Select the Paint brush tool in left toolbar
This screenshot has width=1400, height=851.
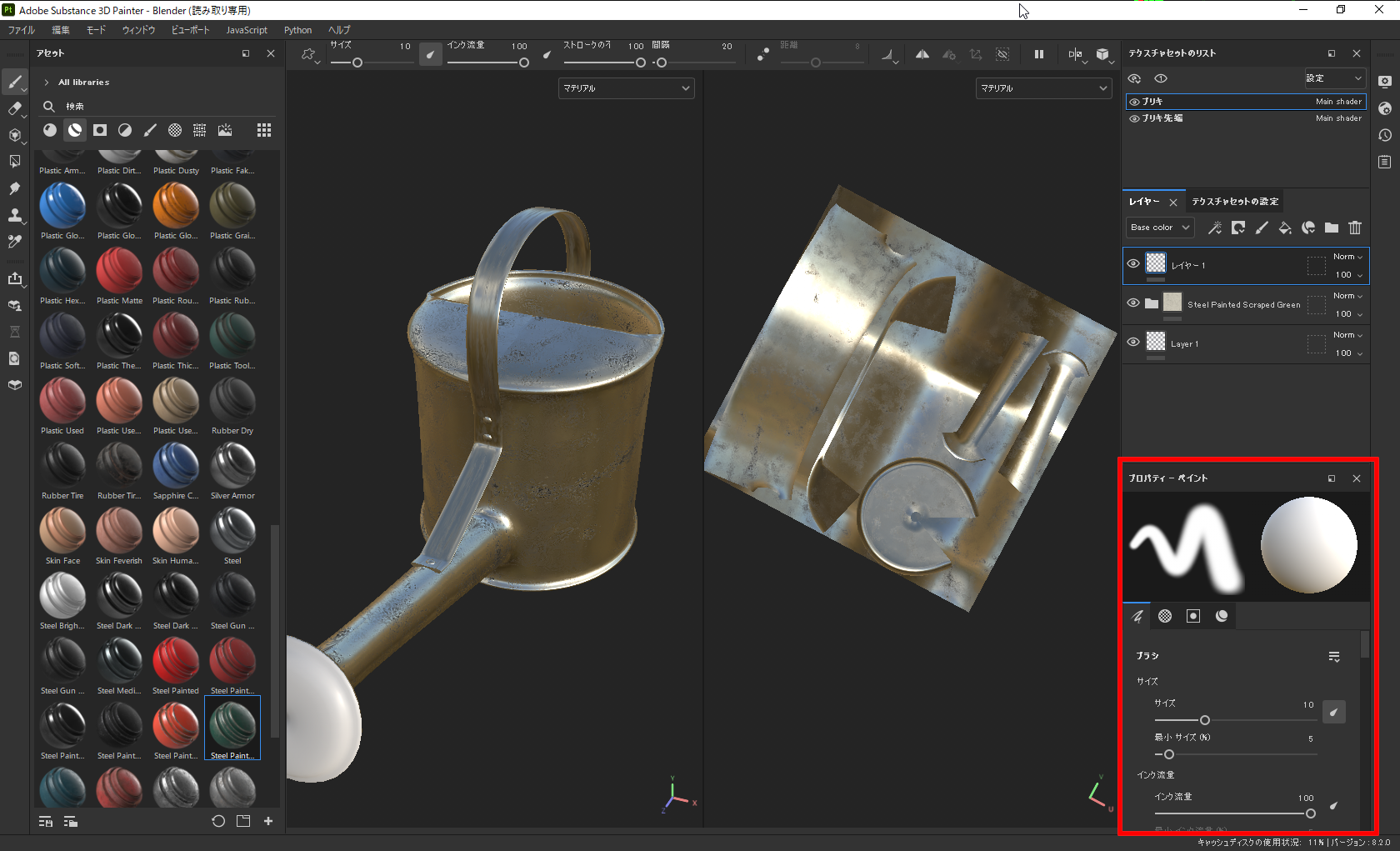click(15, 82)
